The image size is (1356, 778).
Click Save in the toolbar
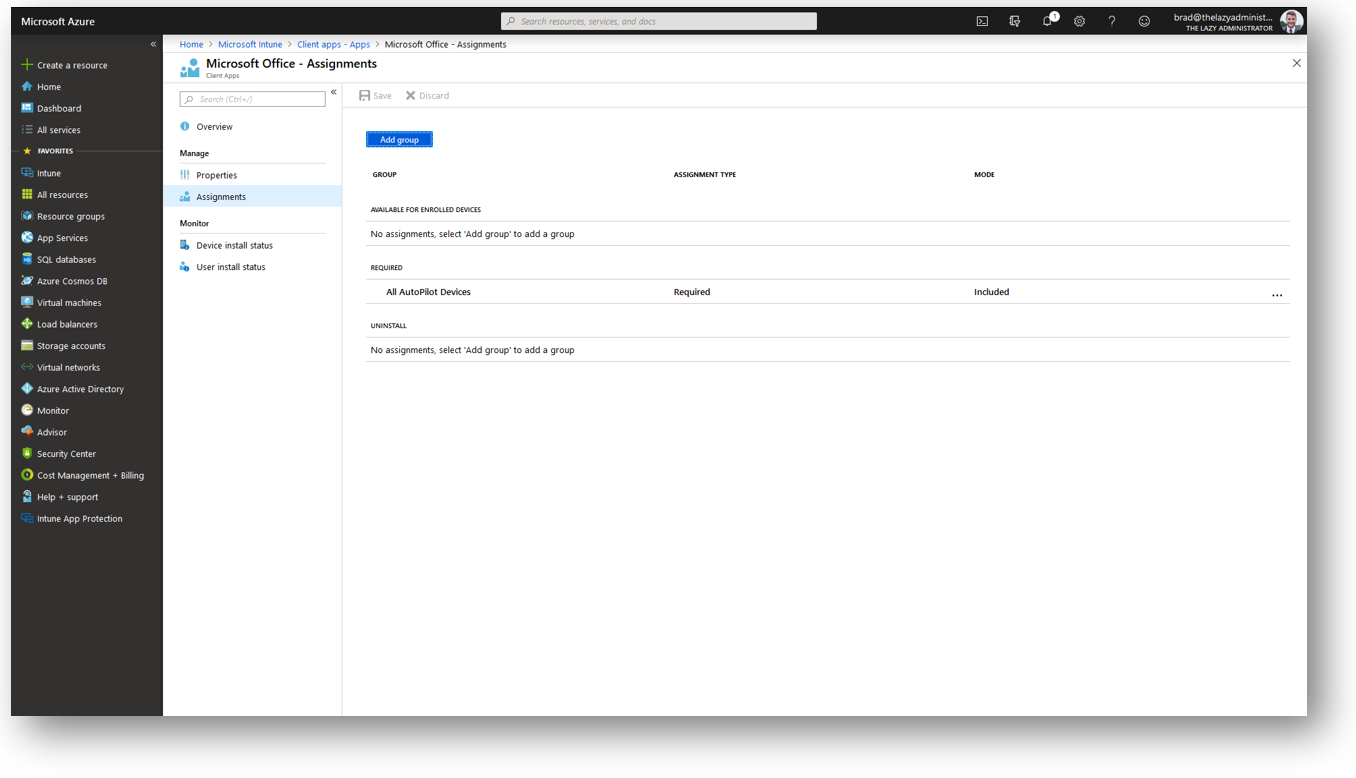coord(375,96)
